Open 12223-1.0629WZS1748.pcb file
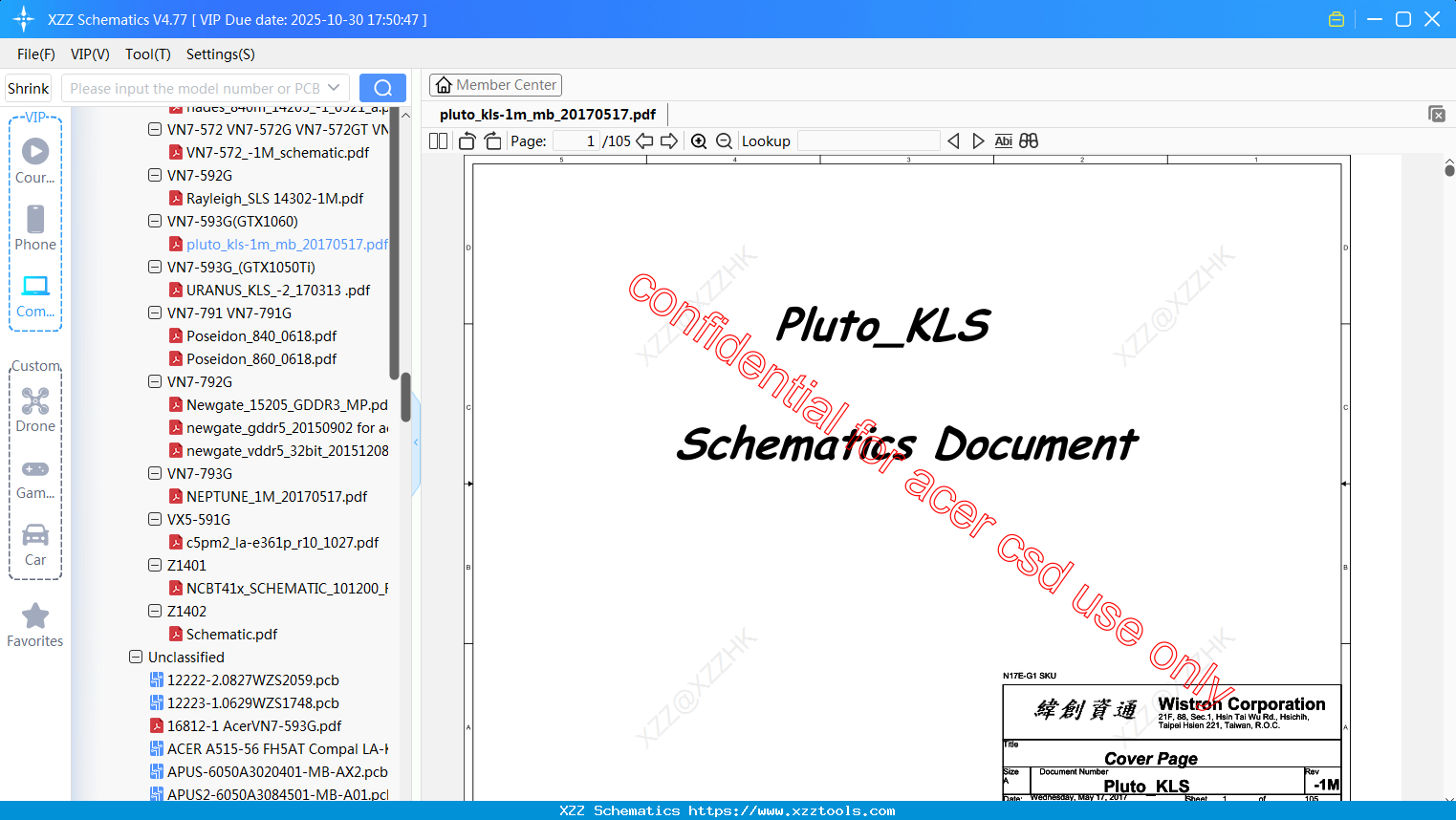 252,702
